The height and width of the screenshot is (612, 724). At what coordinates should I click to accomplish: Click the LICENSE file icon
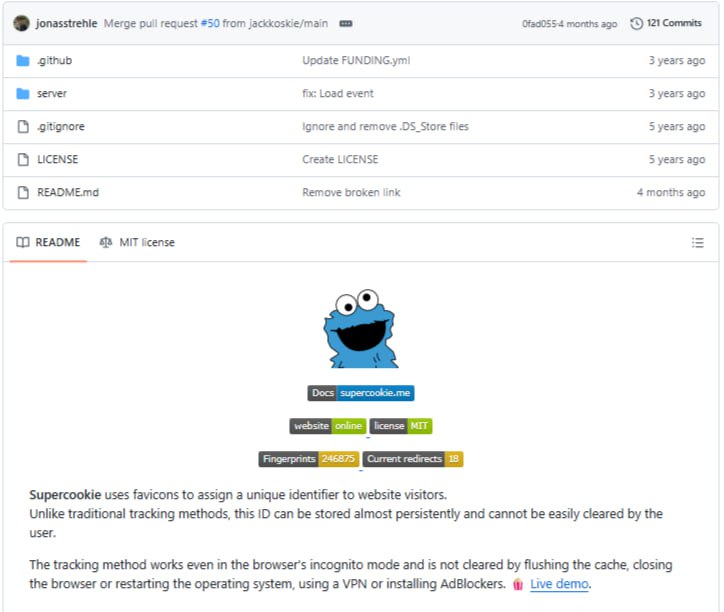[23, 159]
